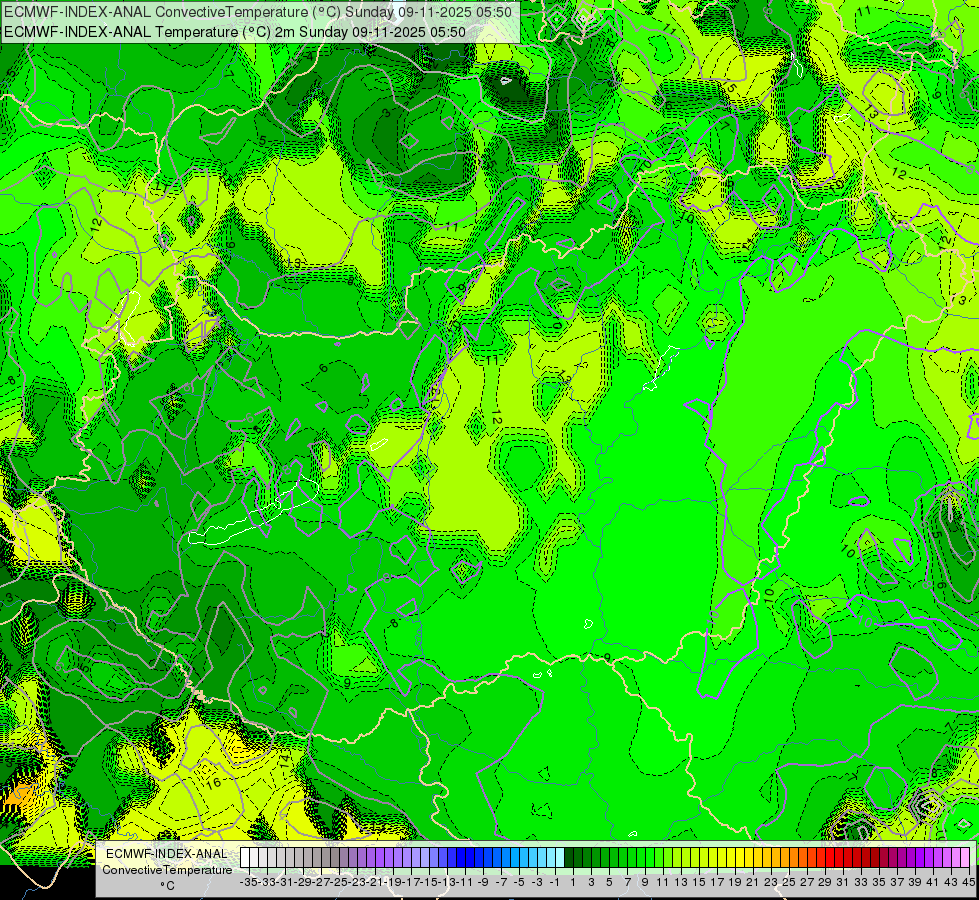This screenshot has width=979, height=900.
Task: Click the legend scale value 19
Action: pyautogui.click(x=735, y=882)
